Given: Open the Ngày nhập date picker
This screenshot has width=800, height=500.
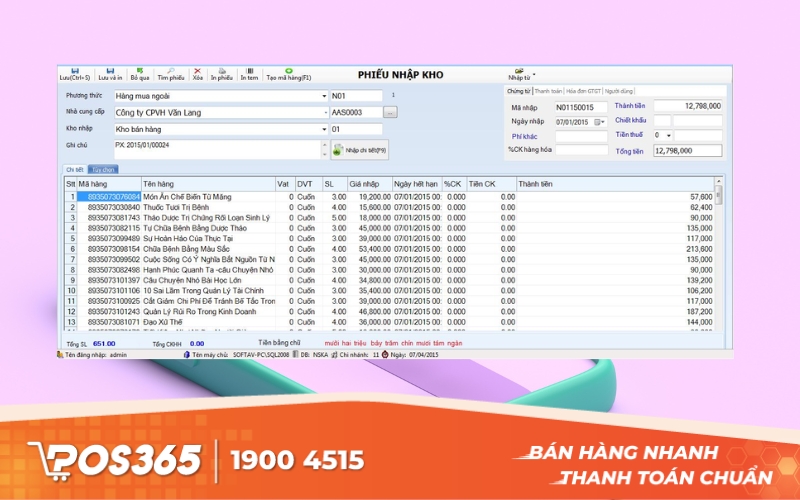Looking at the screenshot, I should pos(600,122).
